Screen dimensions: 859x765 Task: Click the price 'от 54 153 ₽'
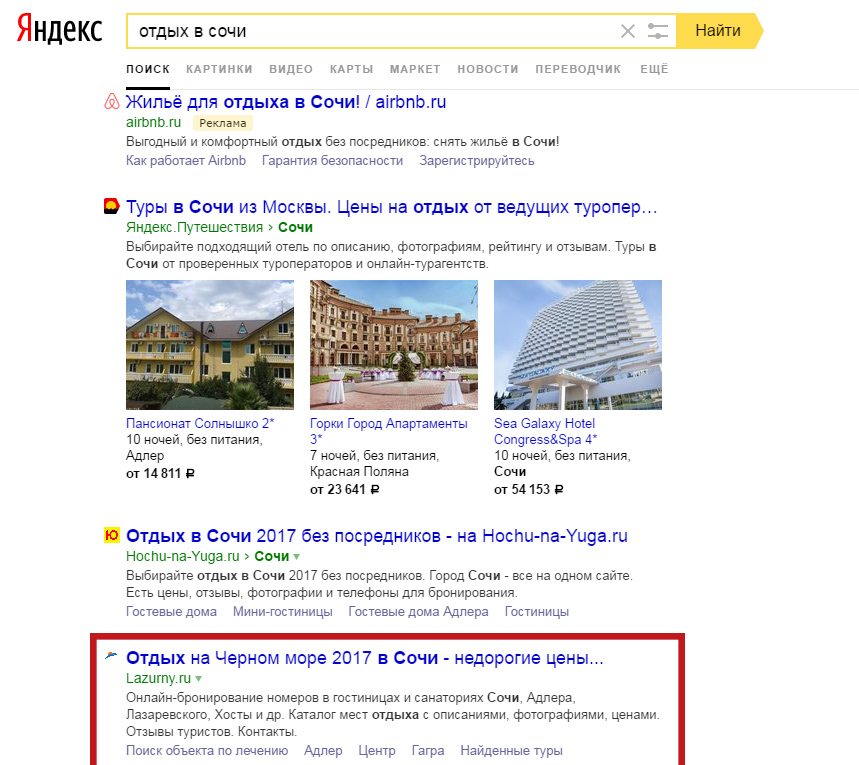529,489
